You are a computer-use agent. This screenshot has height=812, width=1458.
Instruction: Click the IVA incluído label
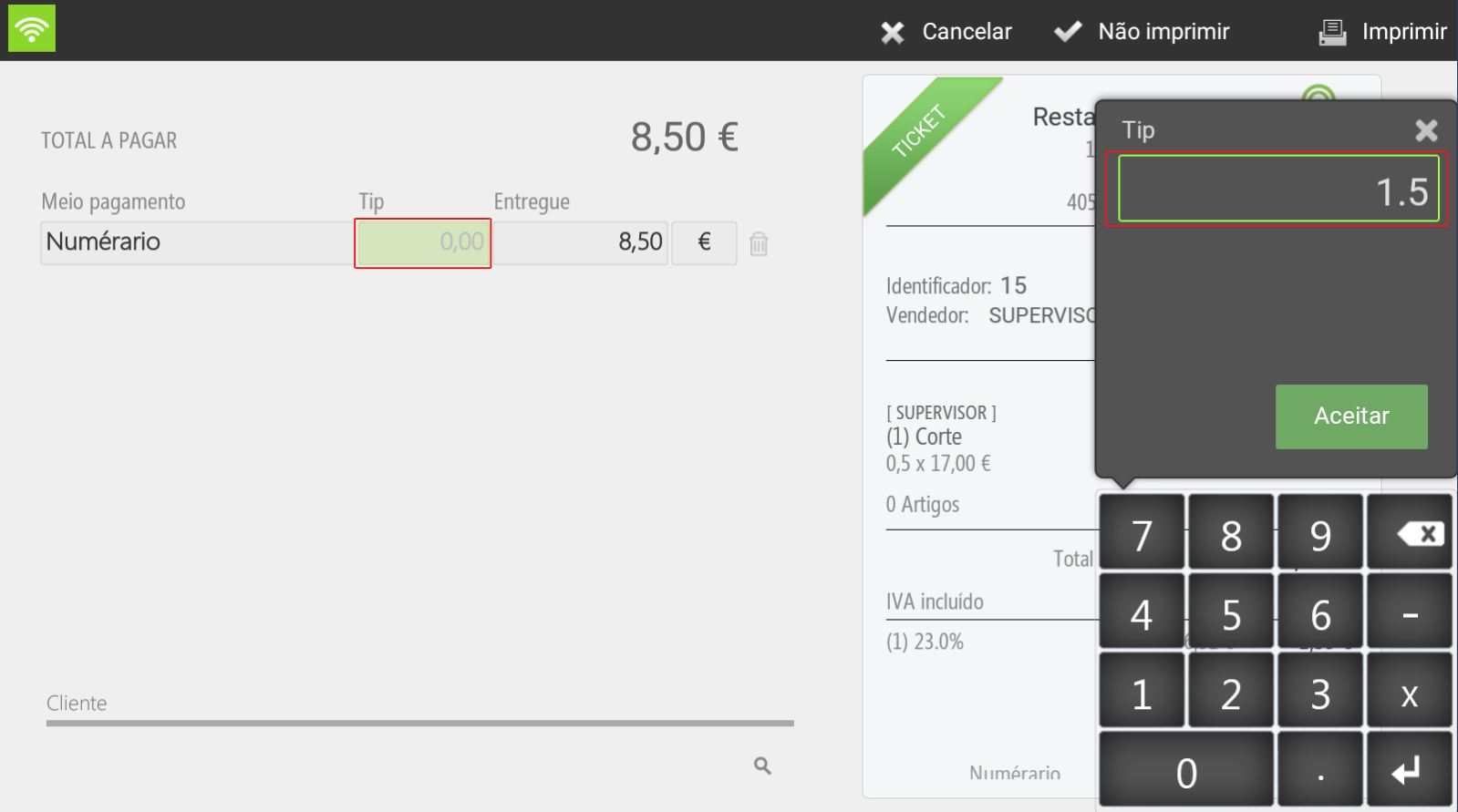tap(935, 601)
